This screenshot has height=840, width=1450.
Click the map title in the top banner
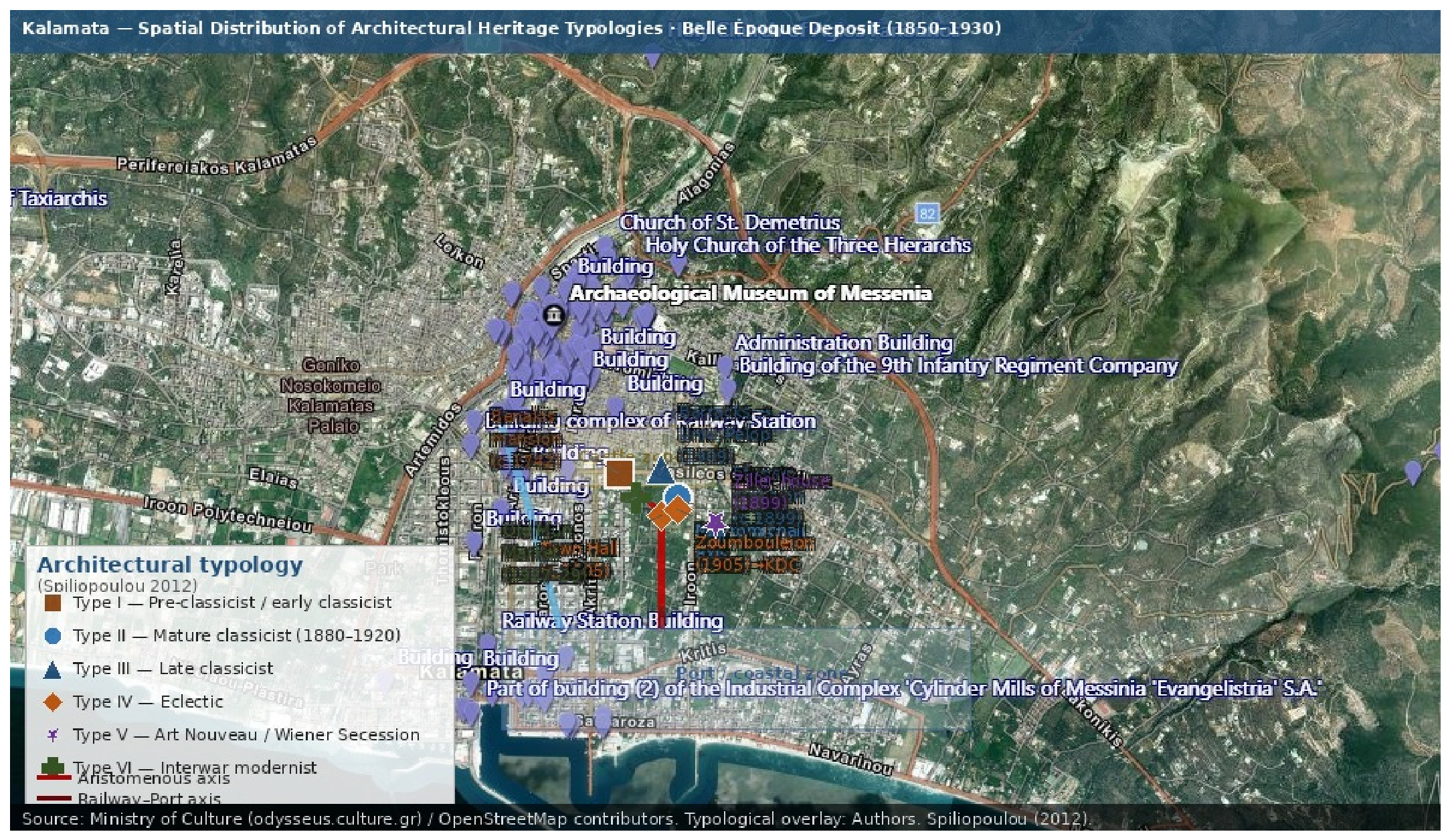(512, 28)
